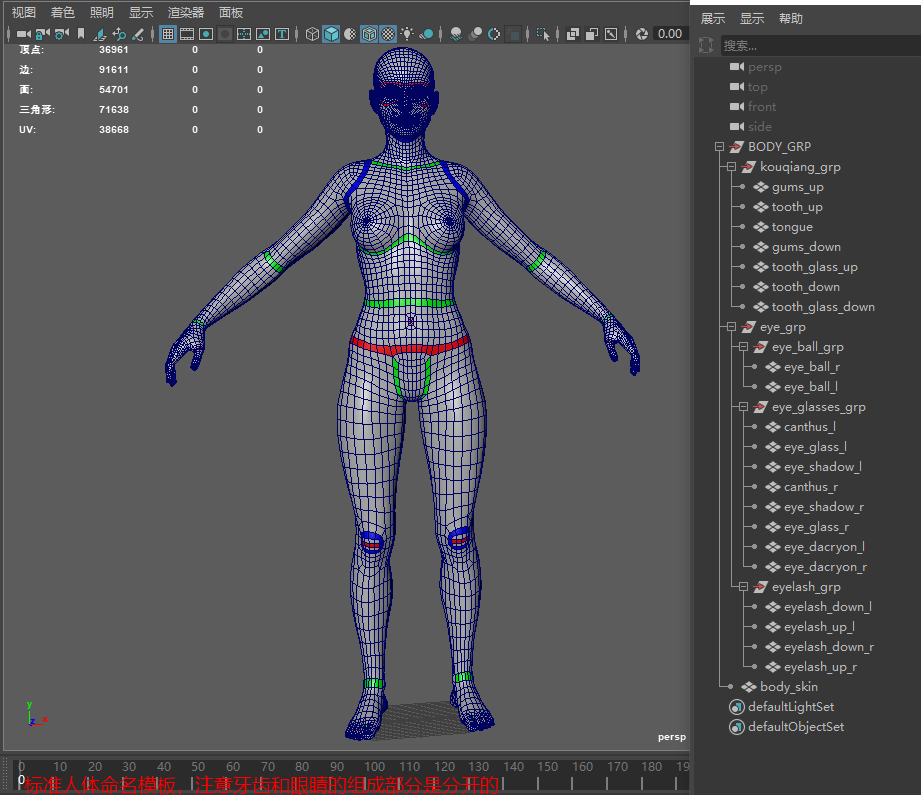Click the select camera icon in viewport toolbar

click(23, 34)
